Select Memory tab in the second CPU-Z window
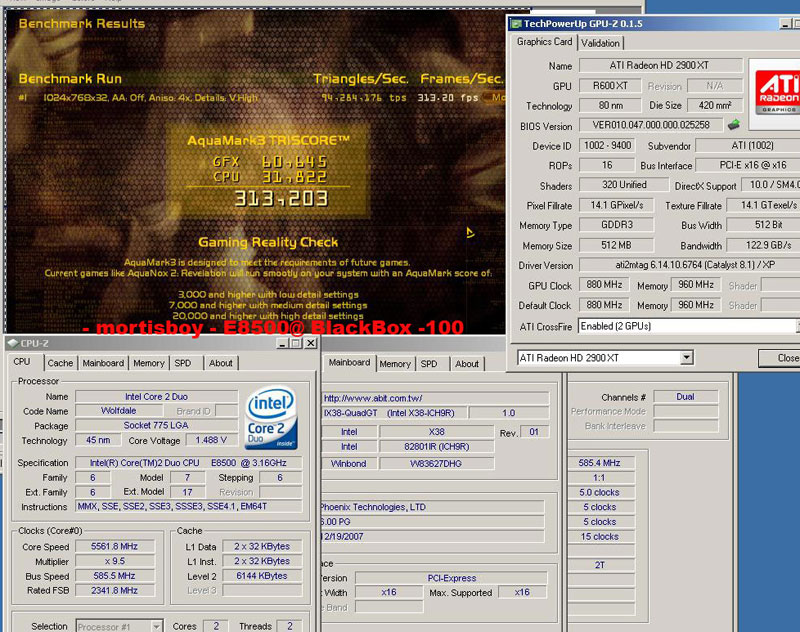Screen dimensions: 800x632 tap(395, 364)
